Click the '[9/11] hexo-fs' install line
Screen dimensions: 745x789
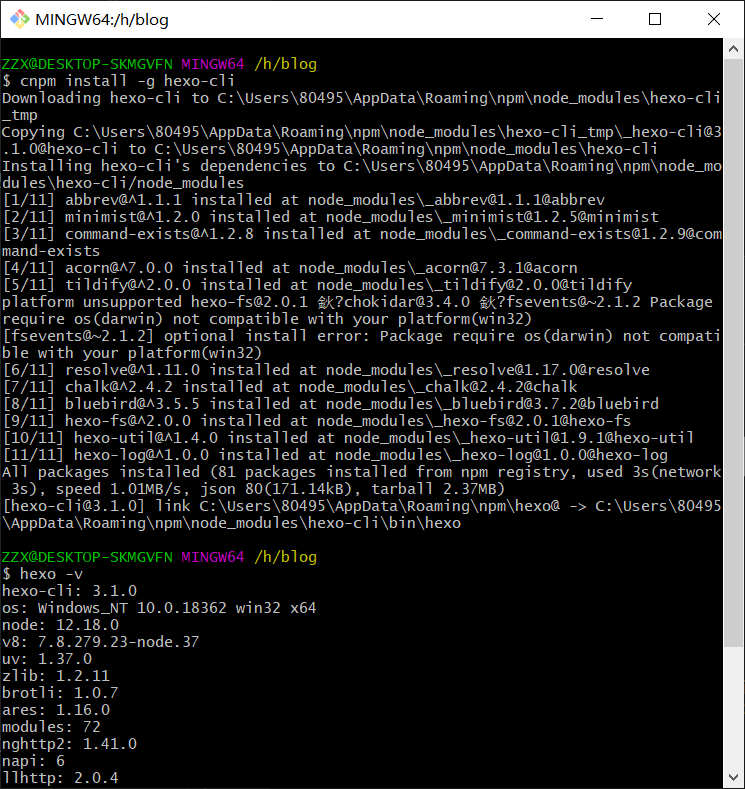coord(317,421)
